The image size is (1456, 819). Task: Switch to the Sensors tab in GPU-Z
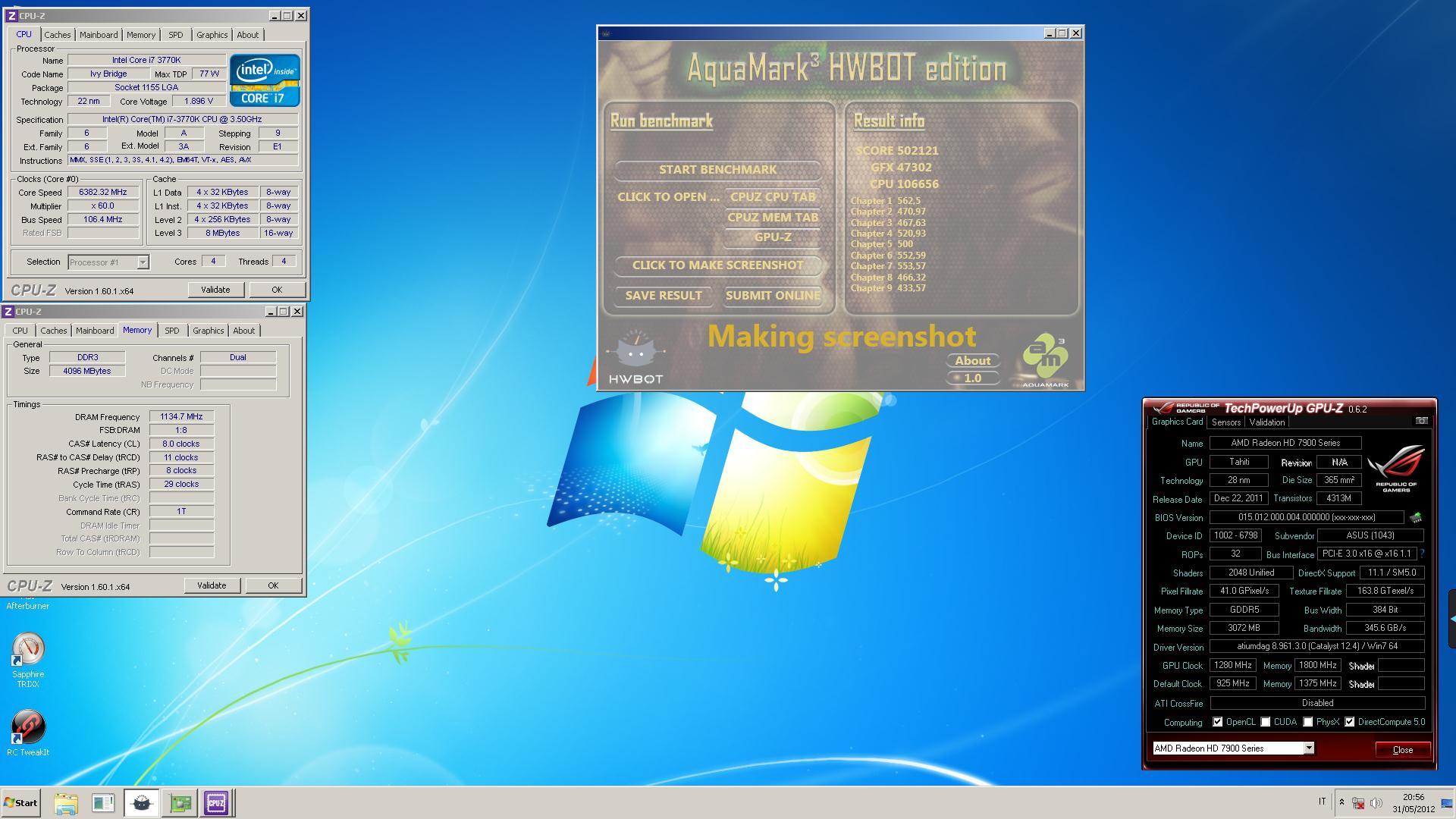1225,422
